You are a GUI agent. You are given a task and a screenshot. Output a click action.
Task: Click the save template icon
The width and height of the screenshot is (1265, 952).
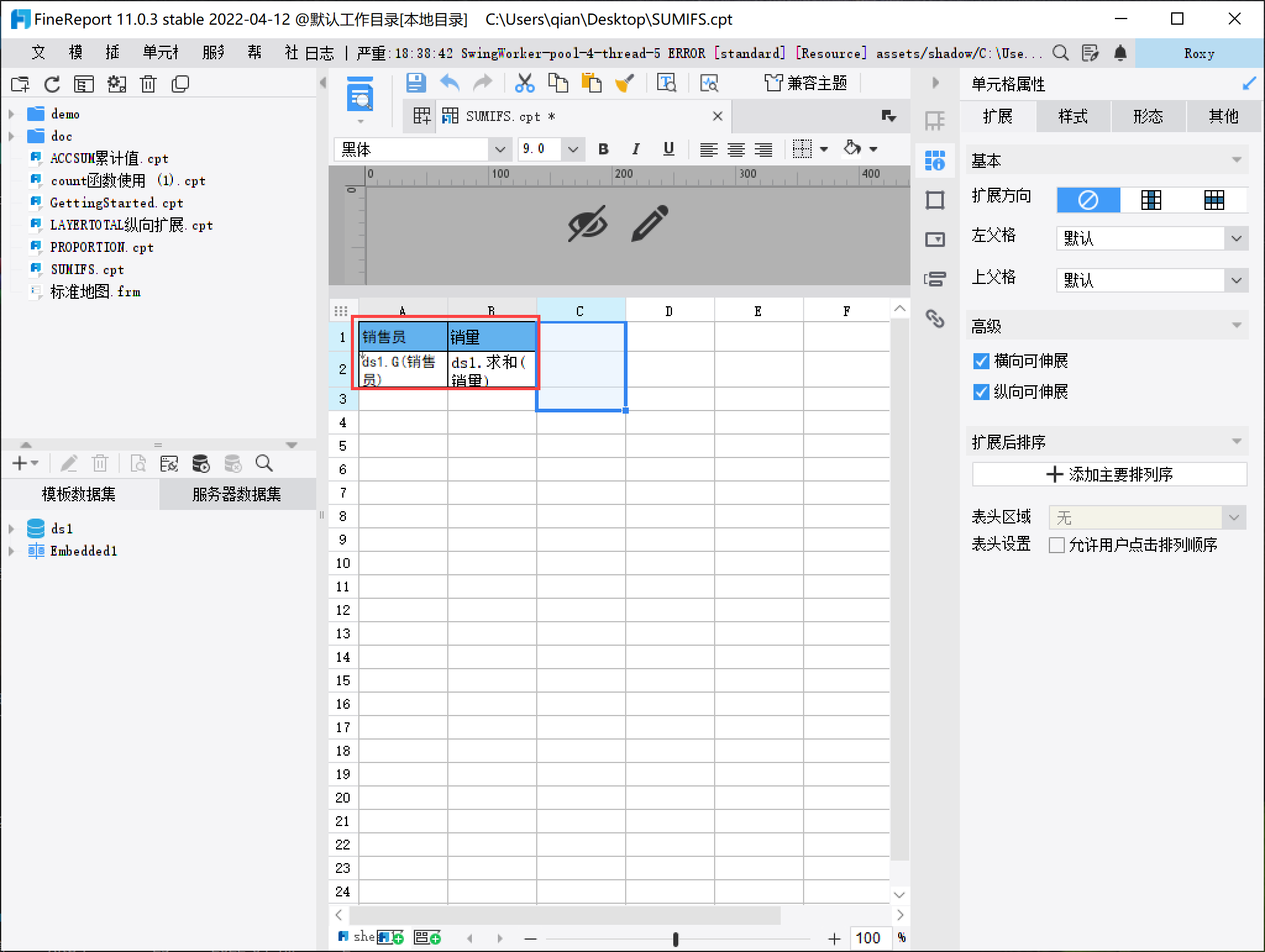[x=416, y=83]
